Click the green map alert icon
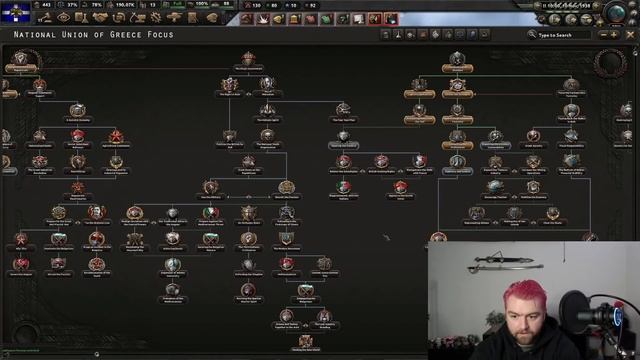Viewport: 640px width, 360px height. 326,19
